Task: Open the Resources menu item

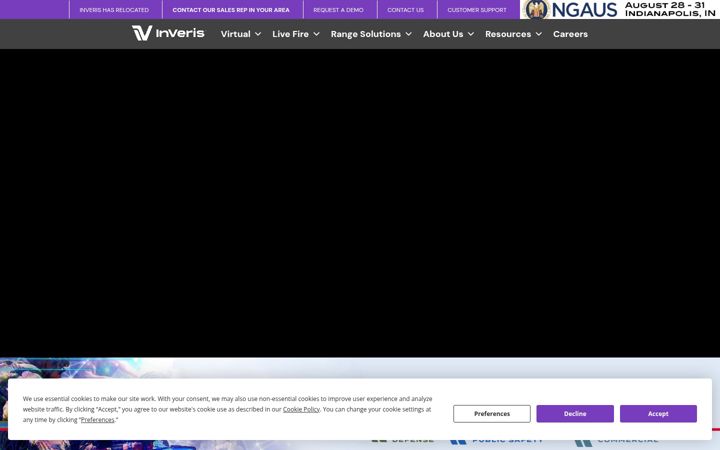Action: (x=508, y=34)
